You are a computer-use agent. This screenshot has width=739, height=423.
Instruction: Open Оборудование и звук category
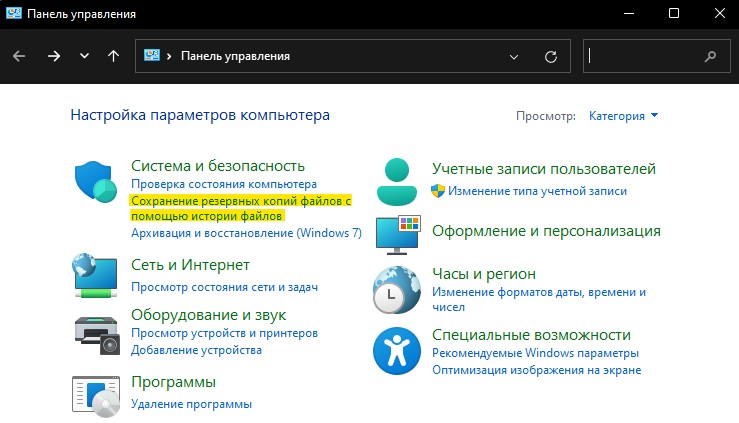click(208, 315)
